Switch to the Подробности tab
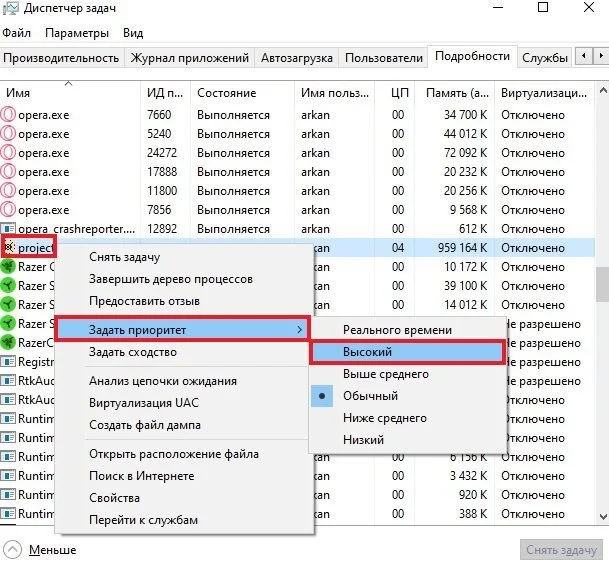 click(x=472, y=56)
